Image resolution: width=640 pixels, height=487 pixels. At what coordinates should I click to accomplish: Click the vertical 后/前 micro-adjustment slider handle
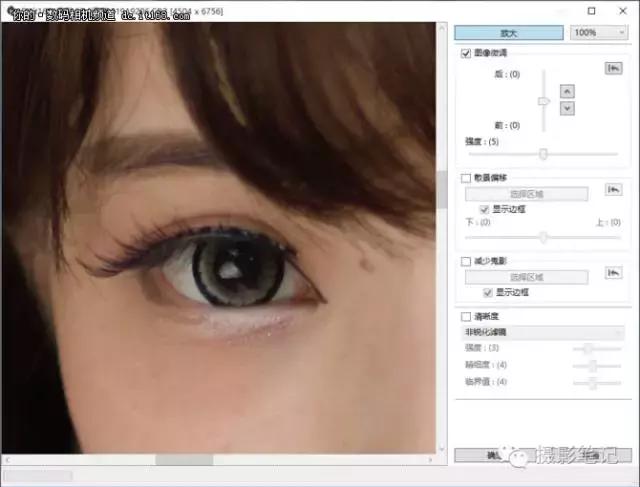click(544, 101)
